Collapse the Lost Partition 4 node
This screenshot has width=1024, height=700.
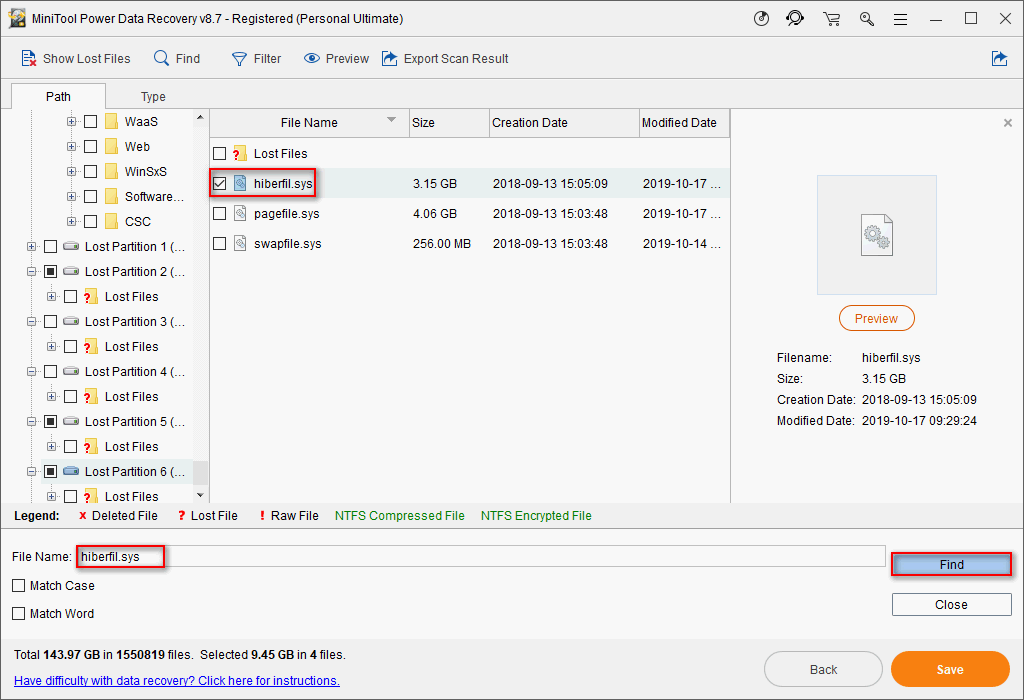pos(31,372)
